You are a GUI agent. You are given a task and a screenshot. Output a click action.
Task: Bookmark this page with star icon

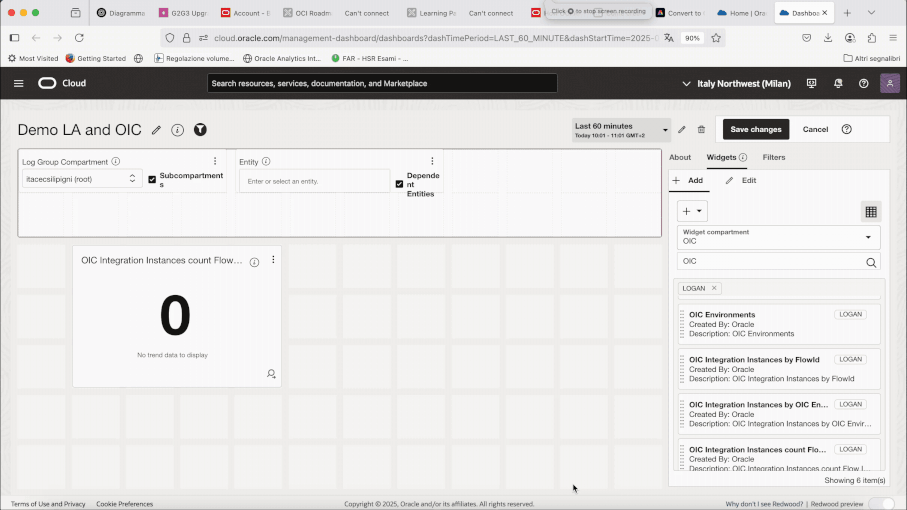pyautogui.click(x=716, y=38)
